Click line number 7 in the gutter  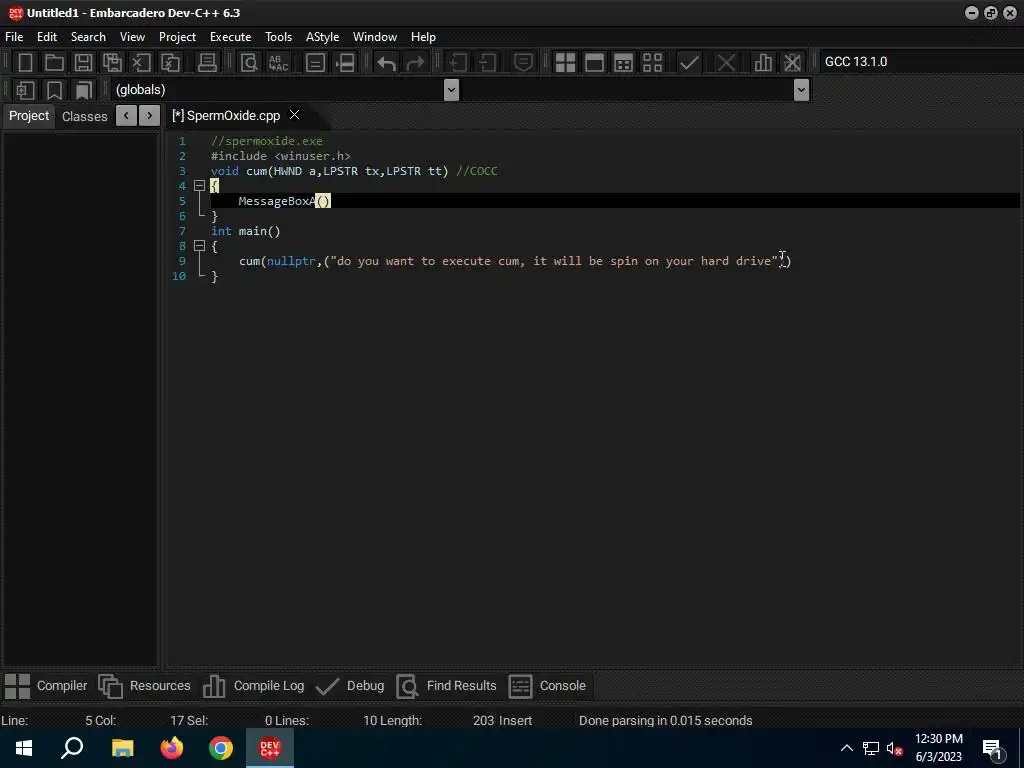coord(182,231)
